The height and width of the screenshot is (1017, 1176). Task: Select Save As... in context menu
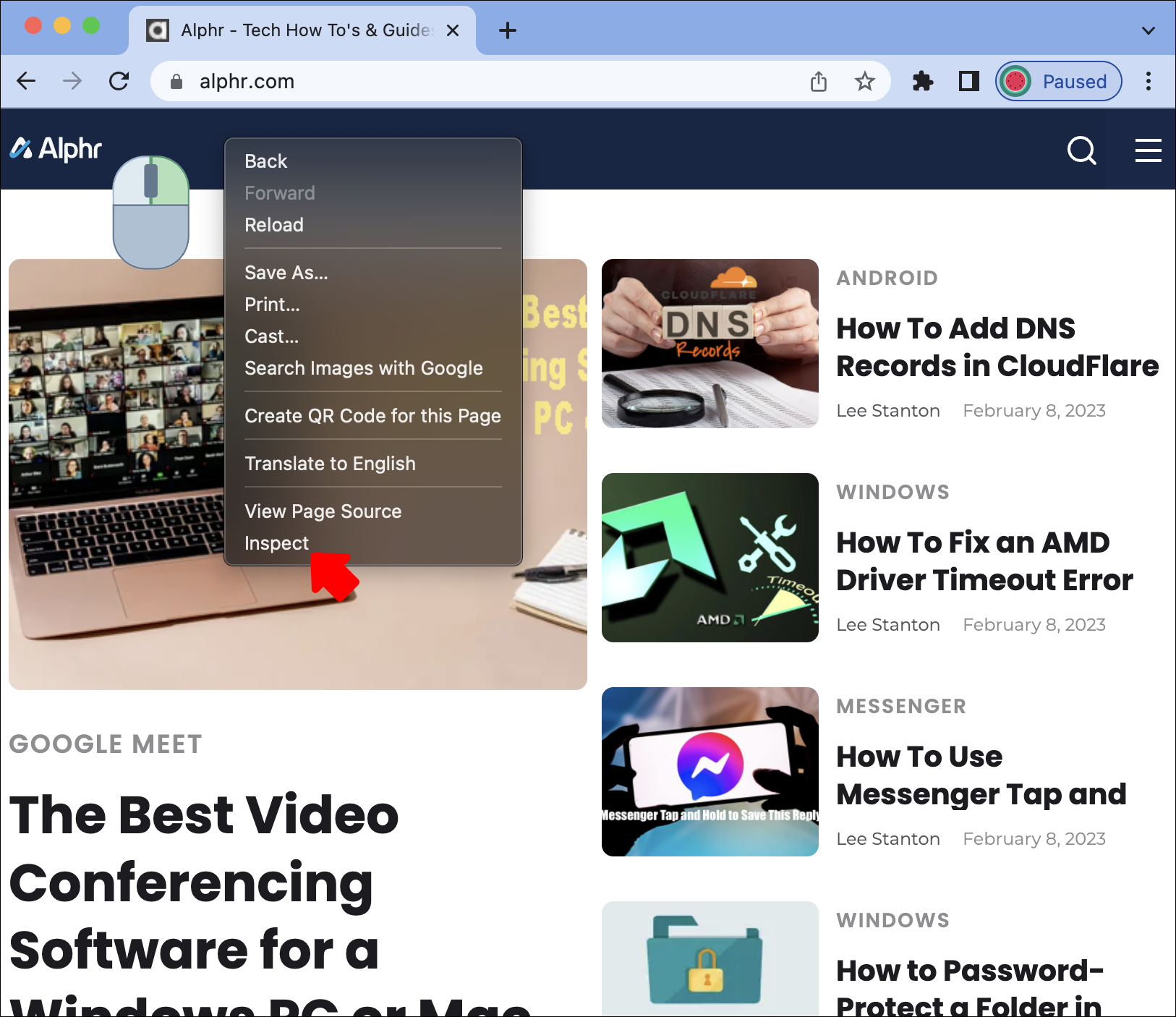[x=373, y=273]
